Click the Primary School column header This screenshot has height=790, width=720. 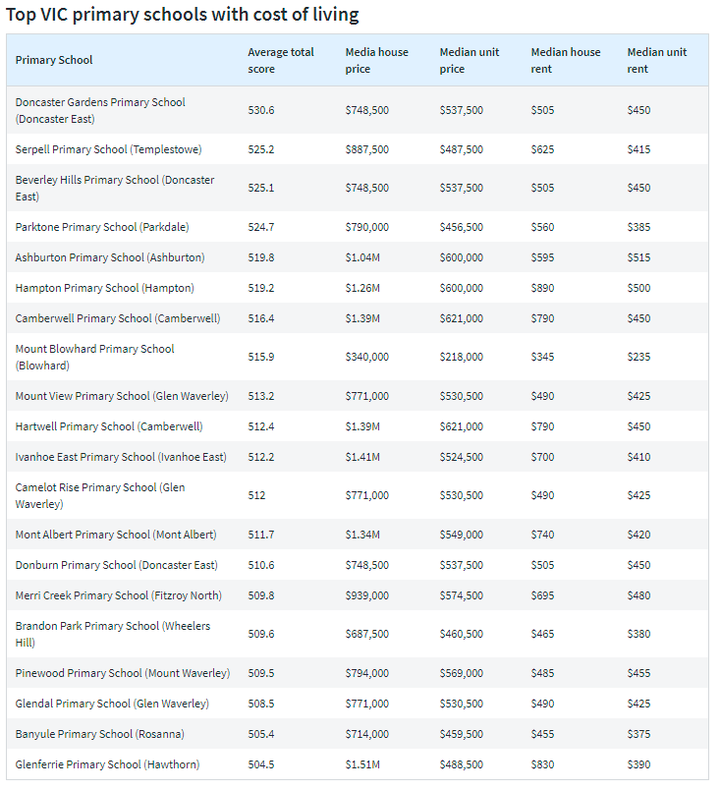pos(54,60)
